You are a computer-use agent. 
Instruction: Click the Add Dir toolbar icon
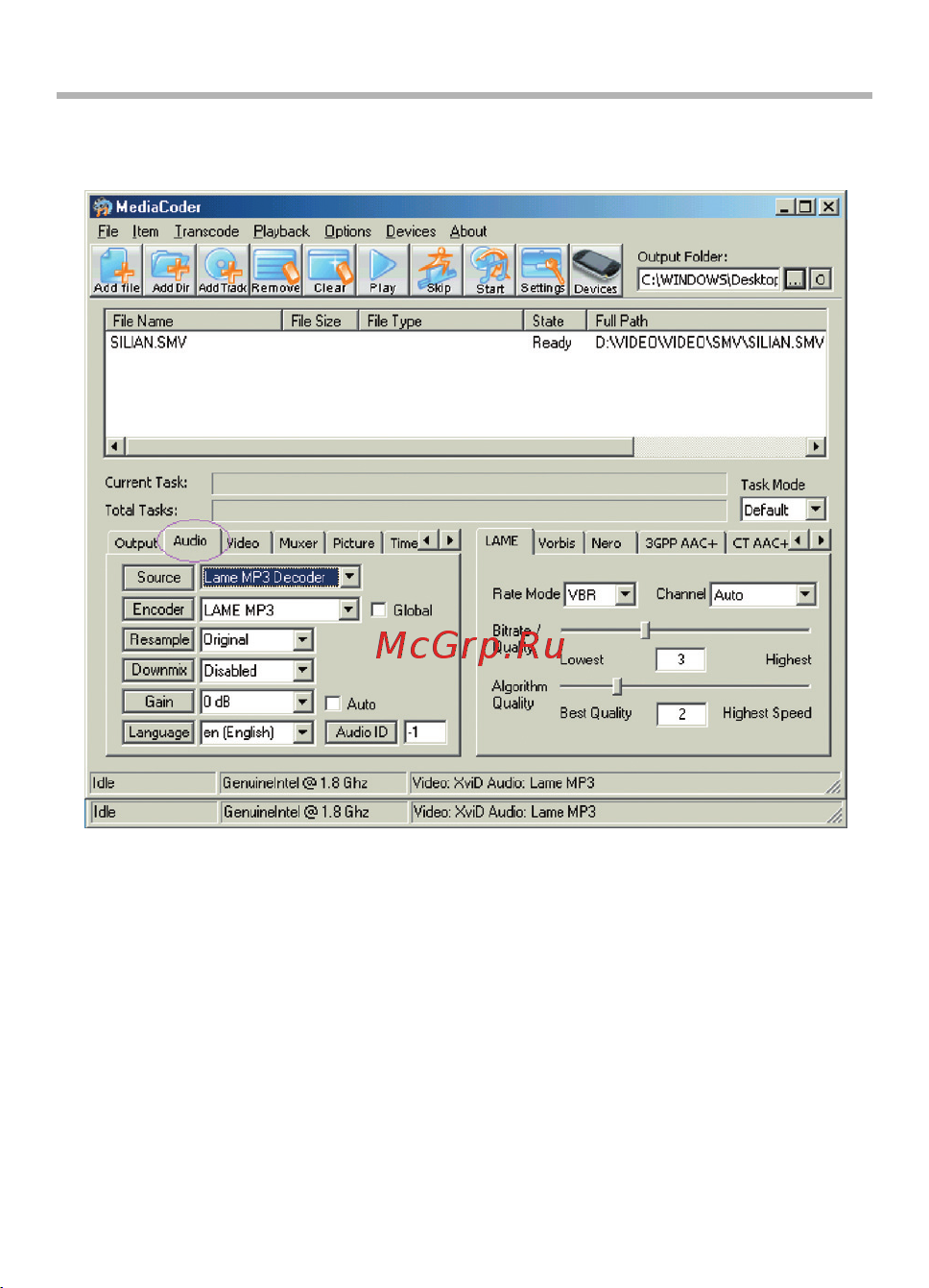click(x=170, y=270)
